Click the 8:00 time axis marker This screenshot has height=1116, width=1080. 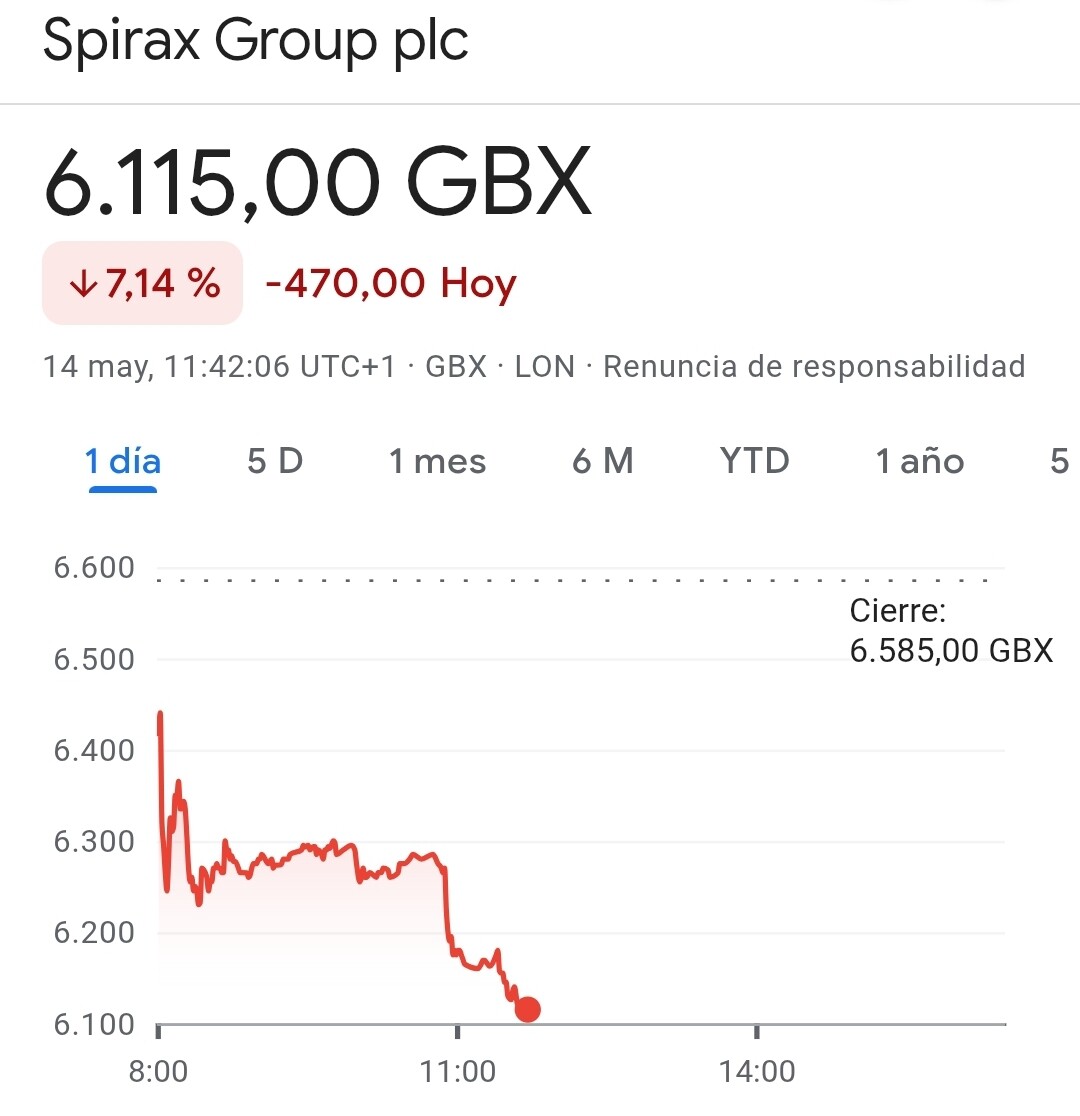158,1071
